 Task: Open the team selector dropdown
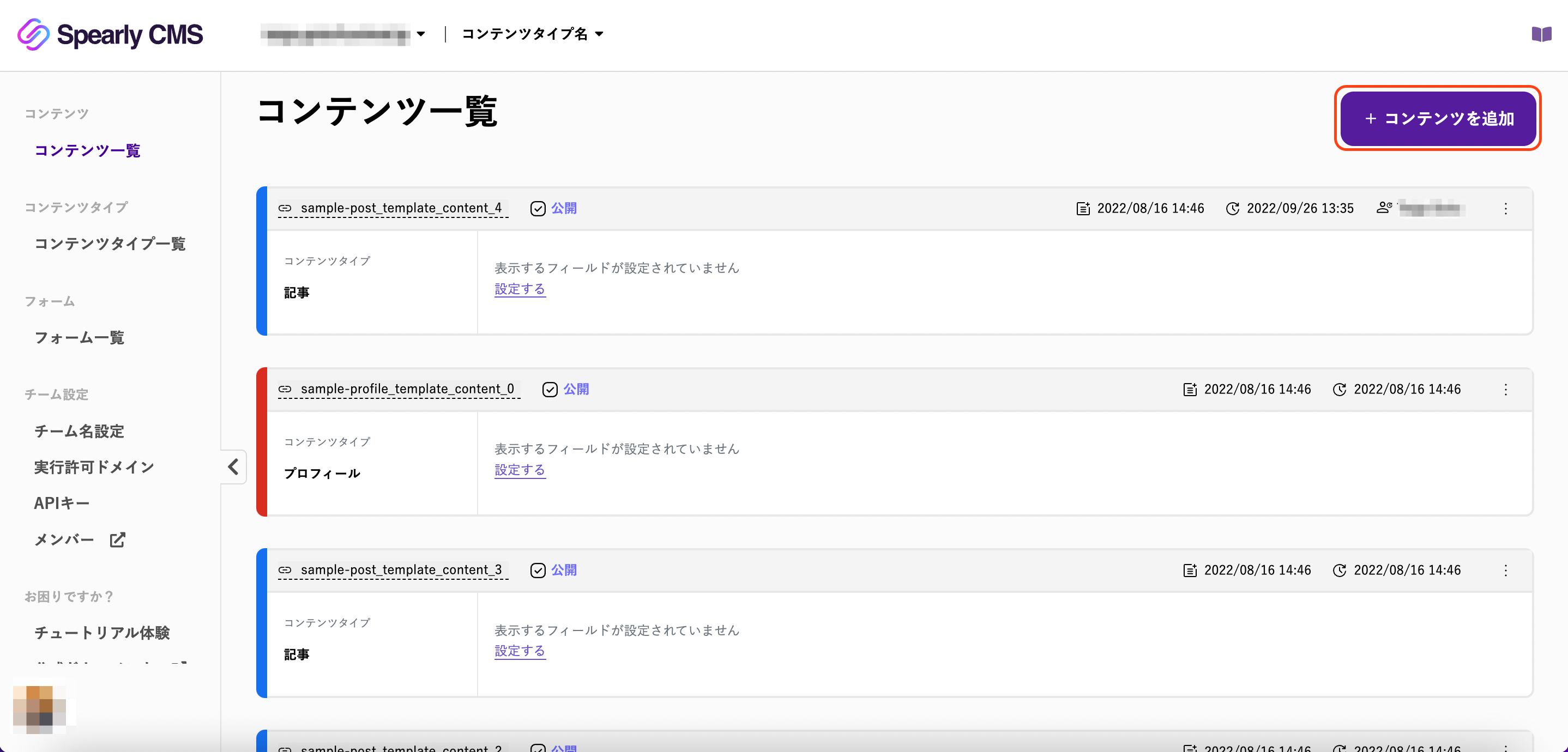point(343,34)
